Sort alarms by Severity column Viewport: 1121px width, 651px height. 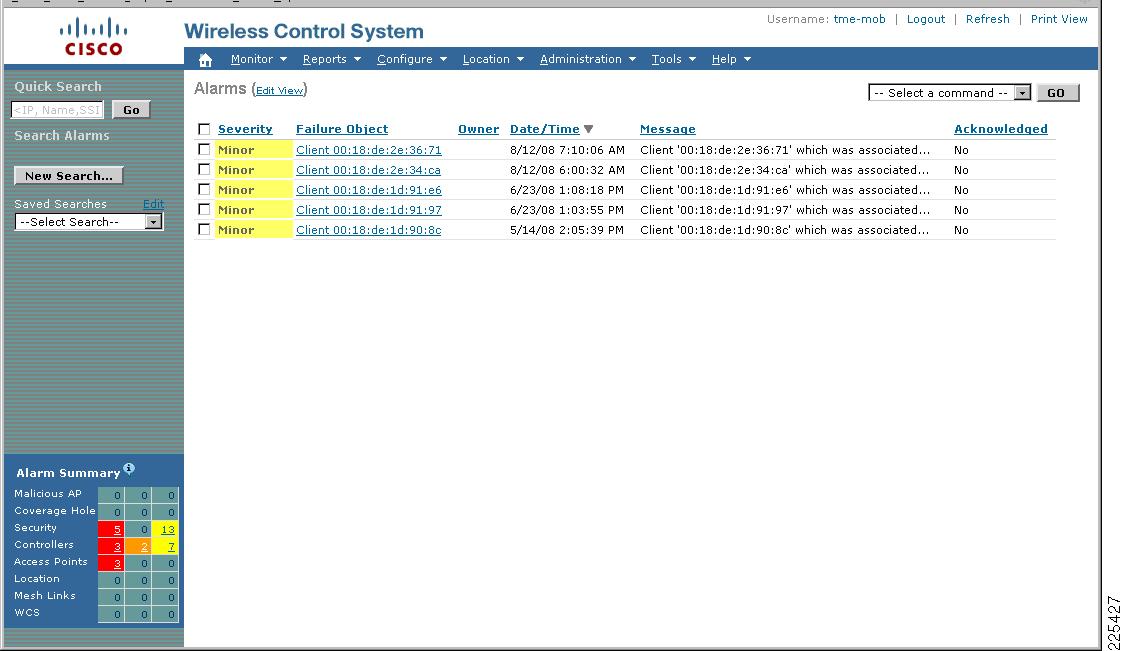click(245, 129)
